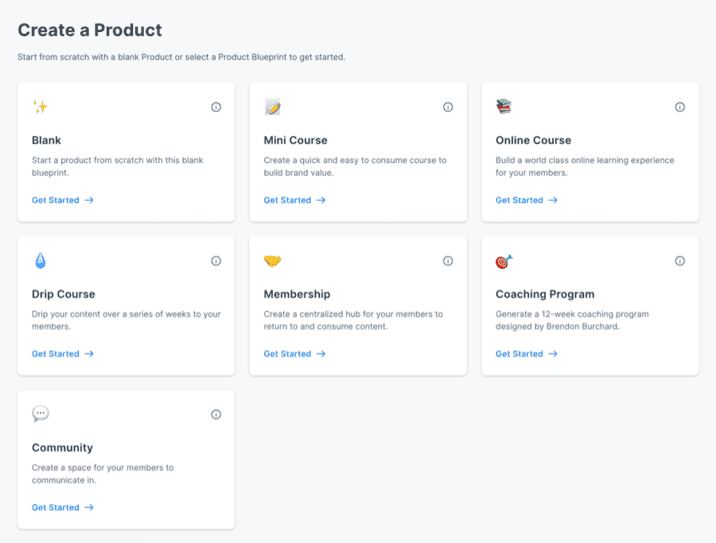Click the speech bubble icon for Community

click(40, 414)
